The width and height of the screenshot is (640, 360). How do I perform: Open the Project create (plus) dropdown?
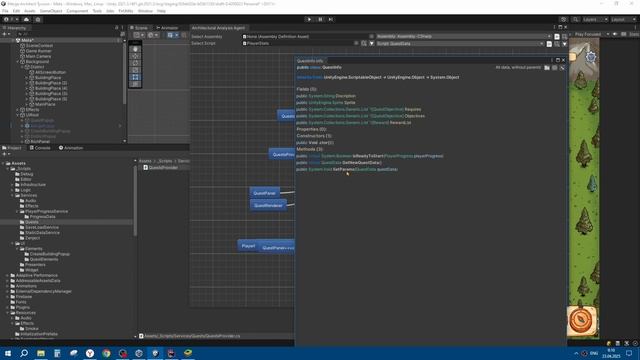click(x=6, y=154)
